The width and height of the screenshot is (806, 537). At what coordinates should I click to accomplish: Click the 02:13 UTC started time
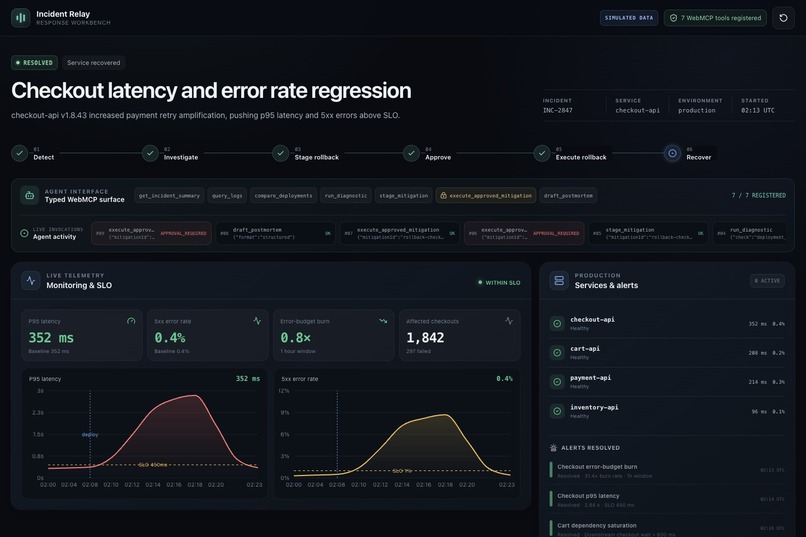point(758,110)
